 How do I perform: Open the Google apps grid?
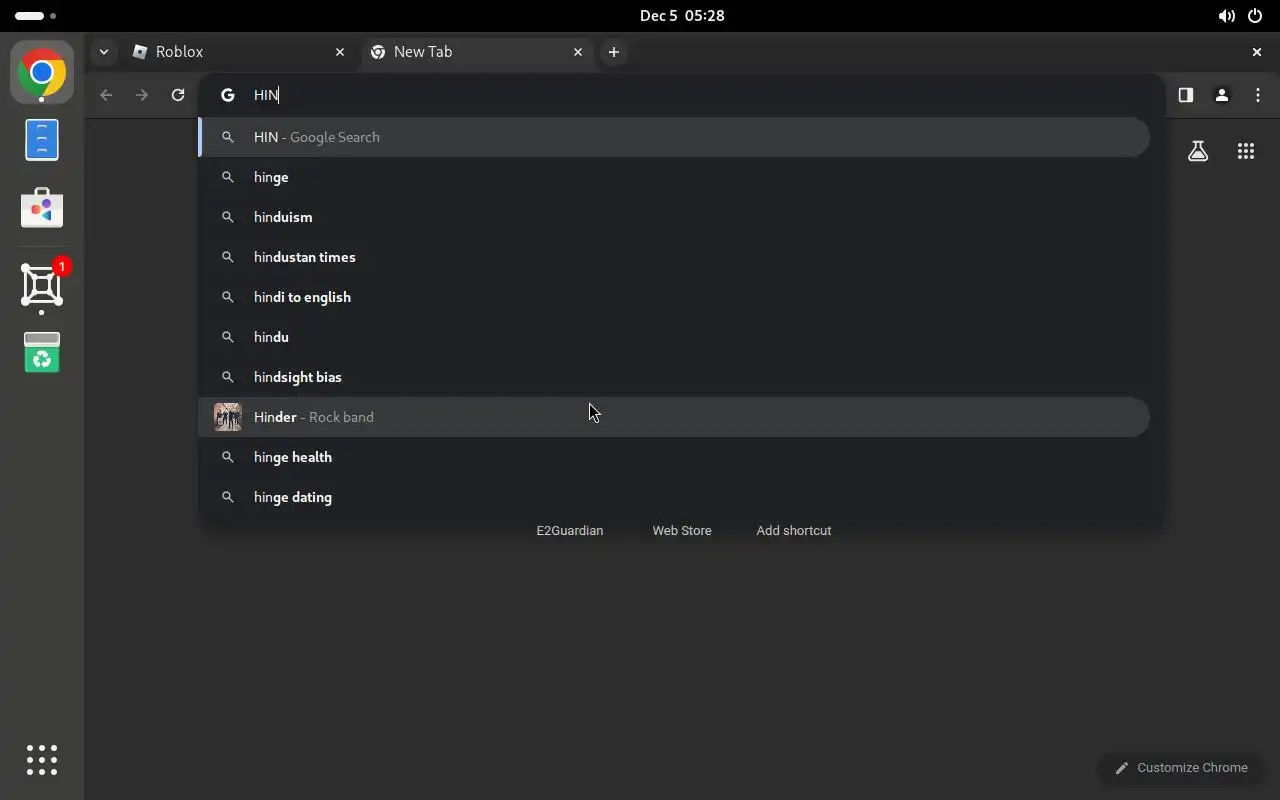click(1245, 151)
